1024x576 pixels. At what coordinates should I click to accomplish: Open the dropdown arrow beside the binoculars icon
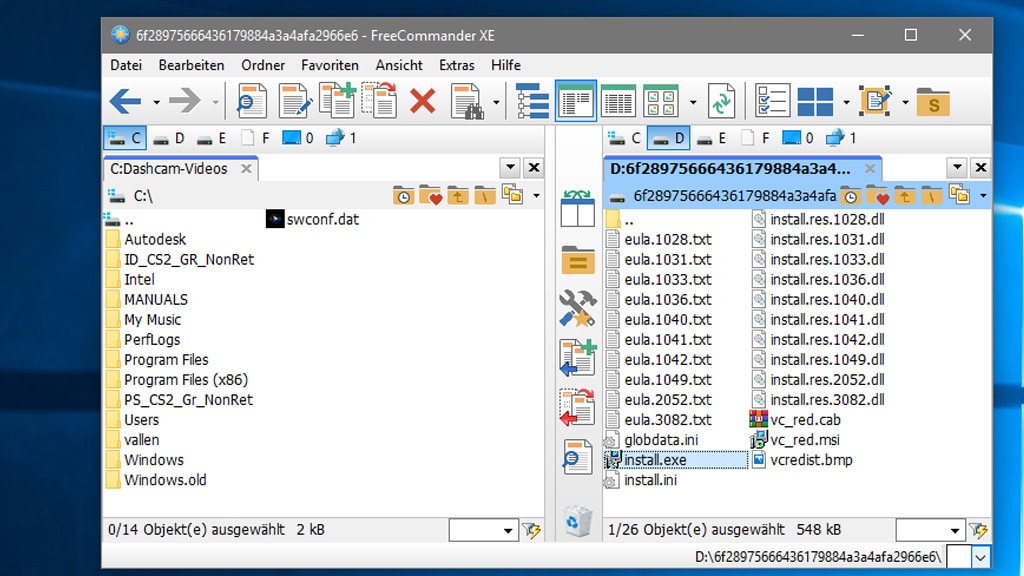(497, 102)
